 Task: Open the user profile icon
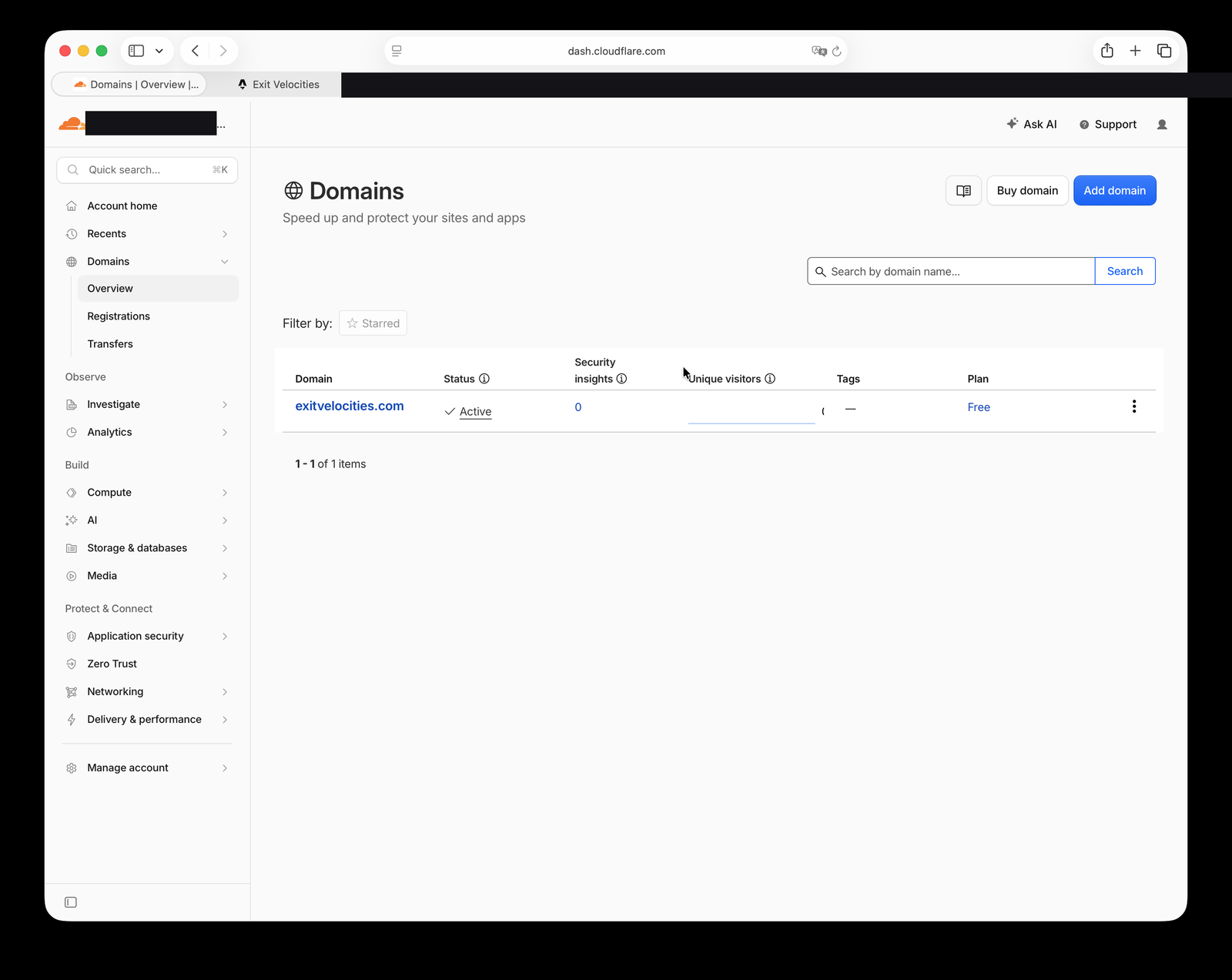pos(1162,124)
